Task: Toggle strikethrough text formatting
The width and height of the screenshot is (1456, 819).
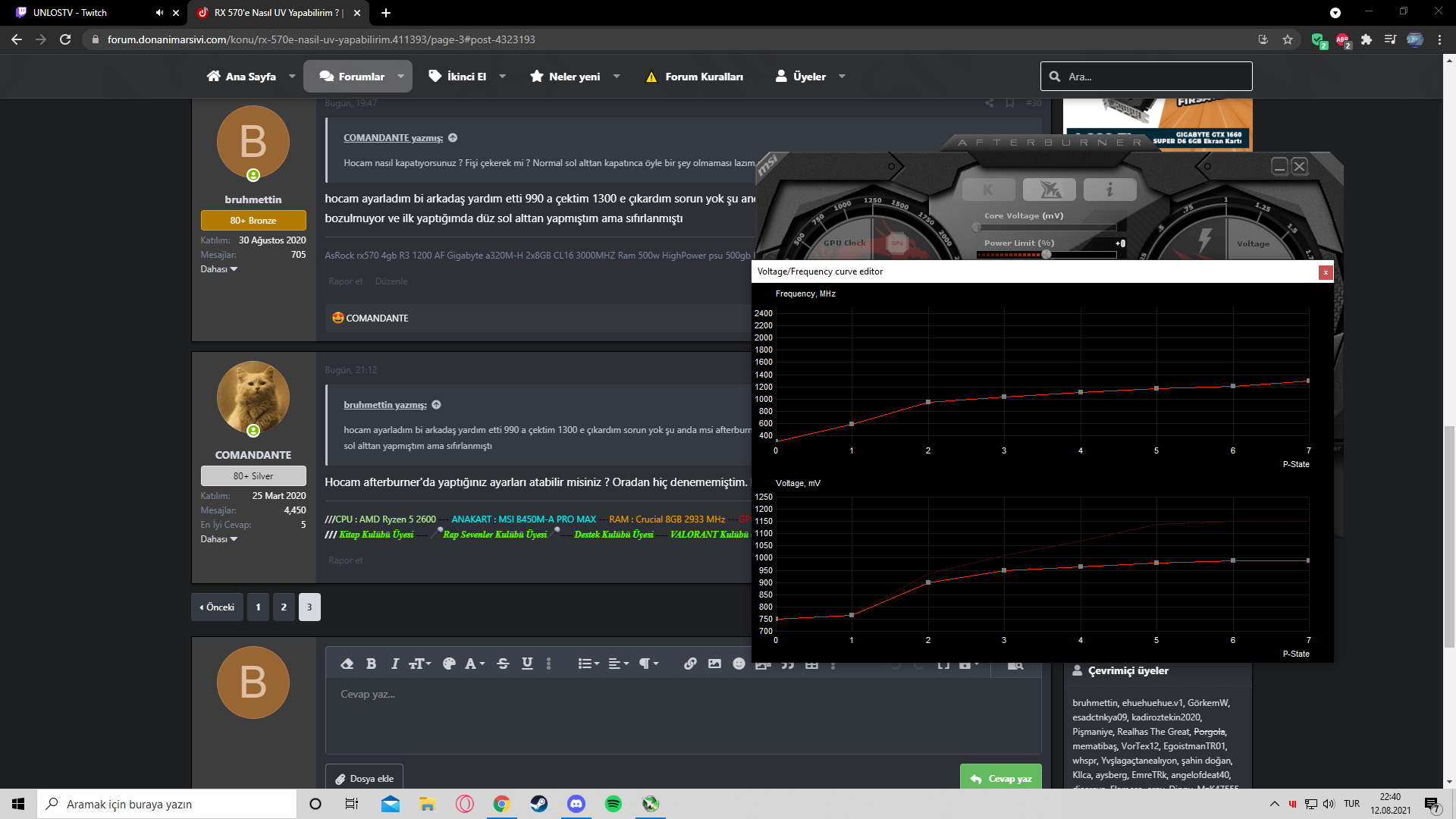Action: point(503,664)
